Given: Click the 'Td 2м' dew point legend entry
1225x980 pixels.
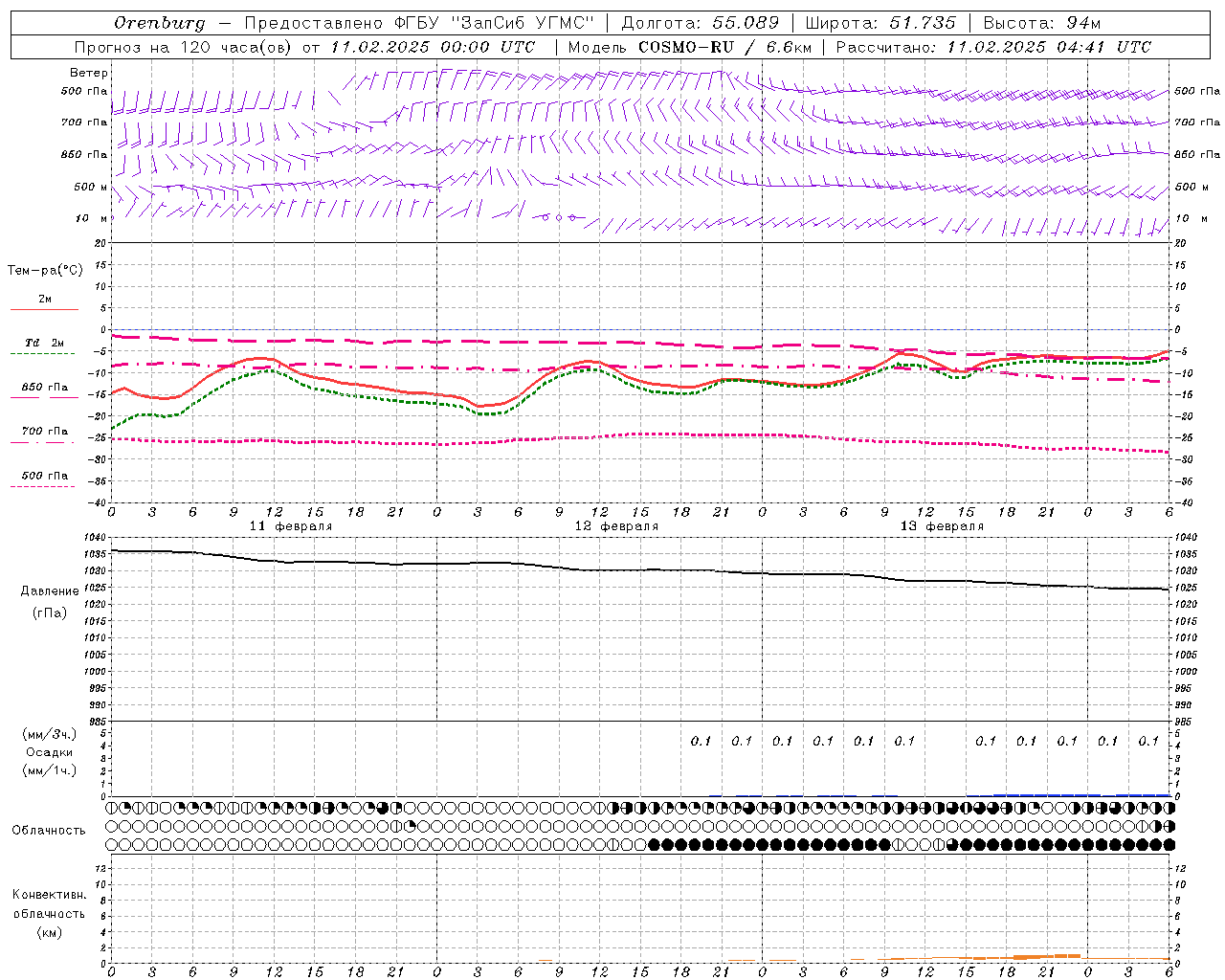Looking at the screenshot, I should tap(44, 343).
